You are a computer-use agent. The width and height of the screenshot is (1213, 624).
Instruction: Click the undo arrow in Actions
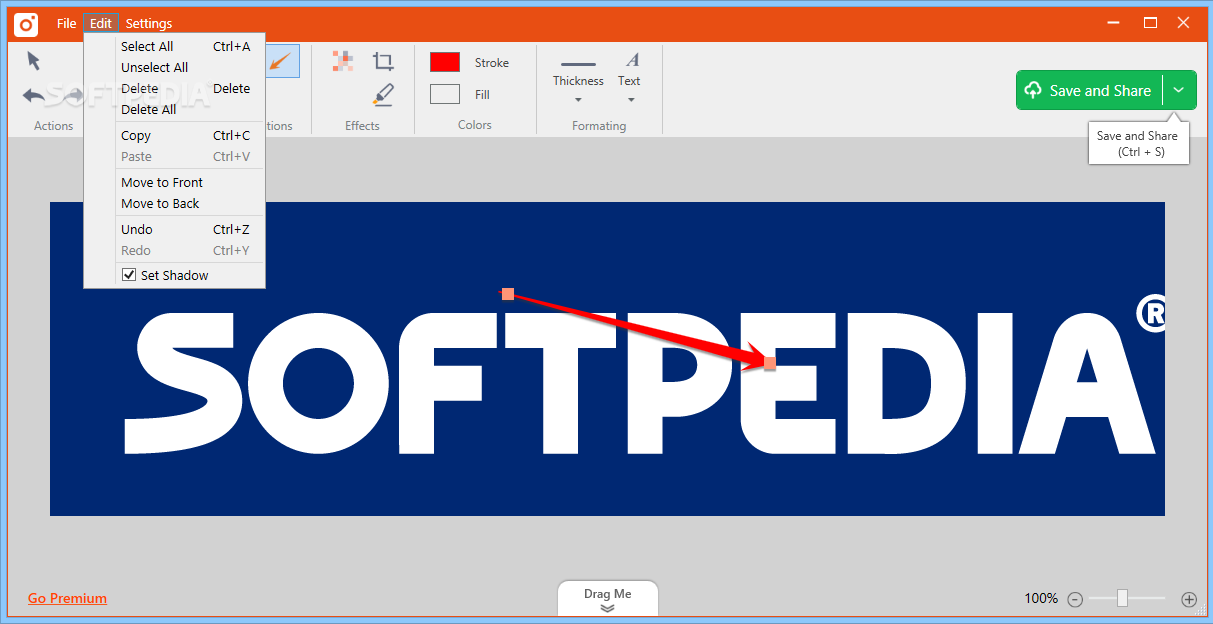(x=35, y=95)
